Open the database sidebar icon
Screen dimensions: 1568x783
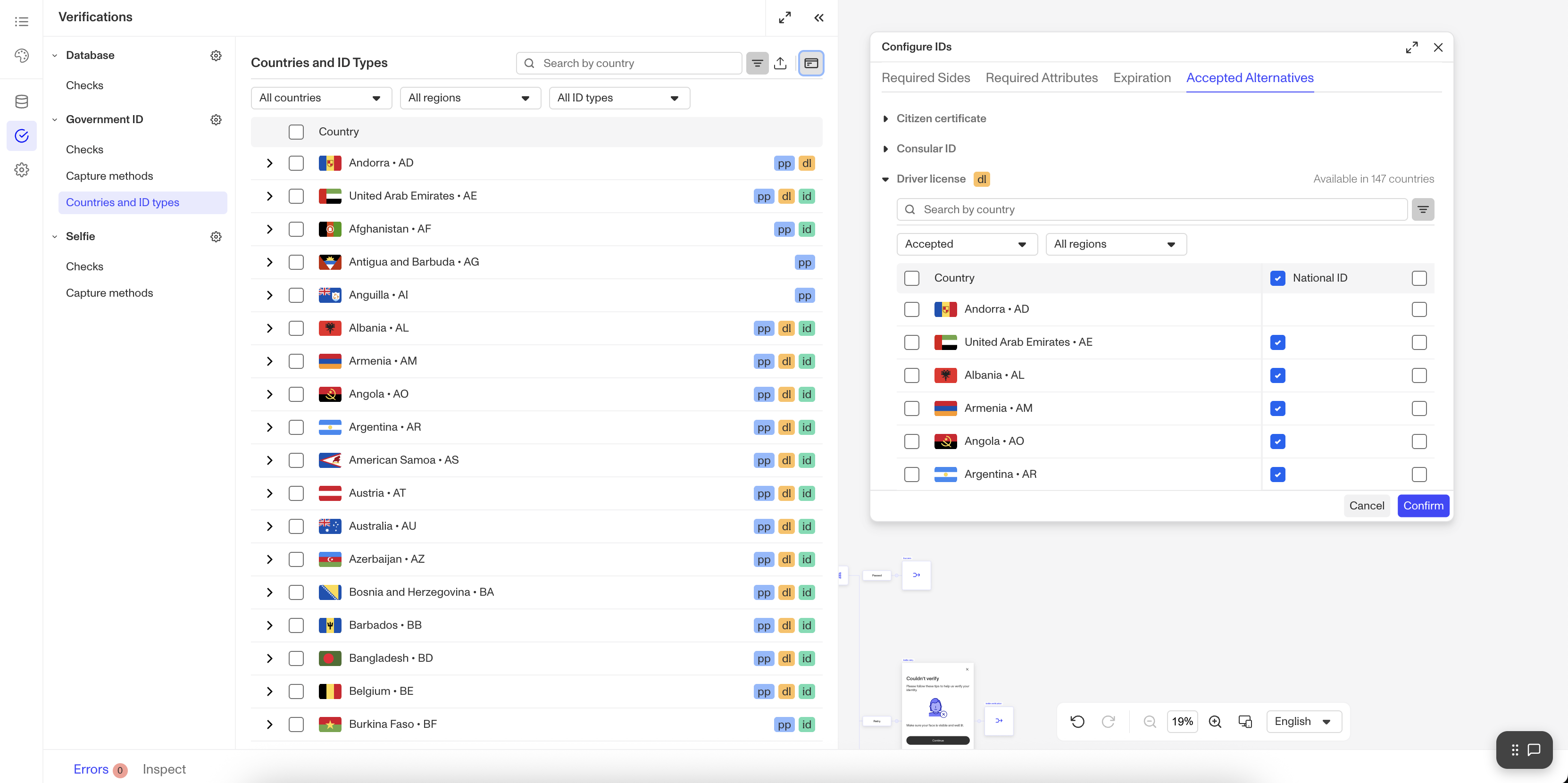click(x=21, y=102)
